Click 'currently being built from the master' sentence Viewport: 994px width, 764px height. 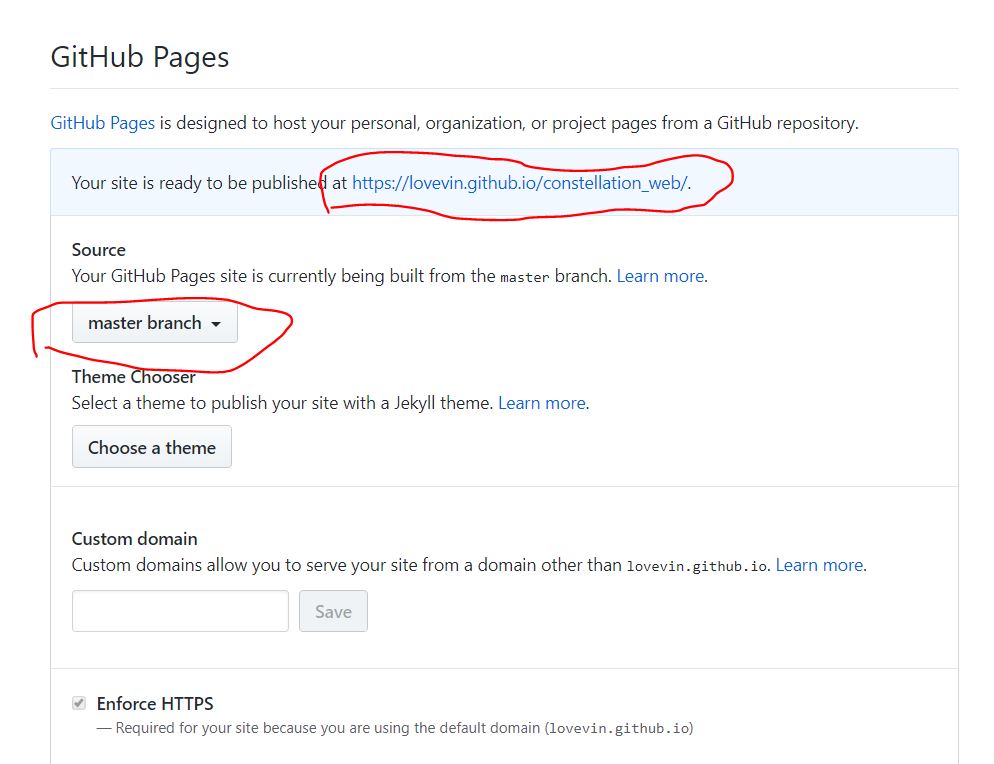[x=342, y=276]
